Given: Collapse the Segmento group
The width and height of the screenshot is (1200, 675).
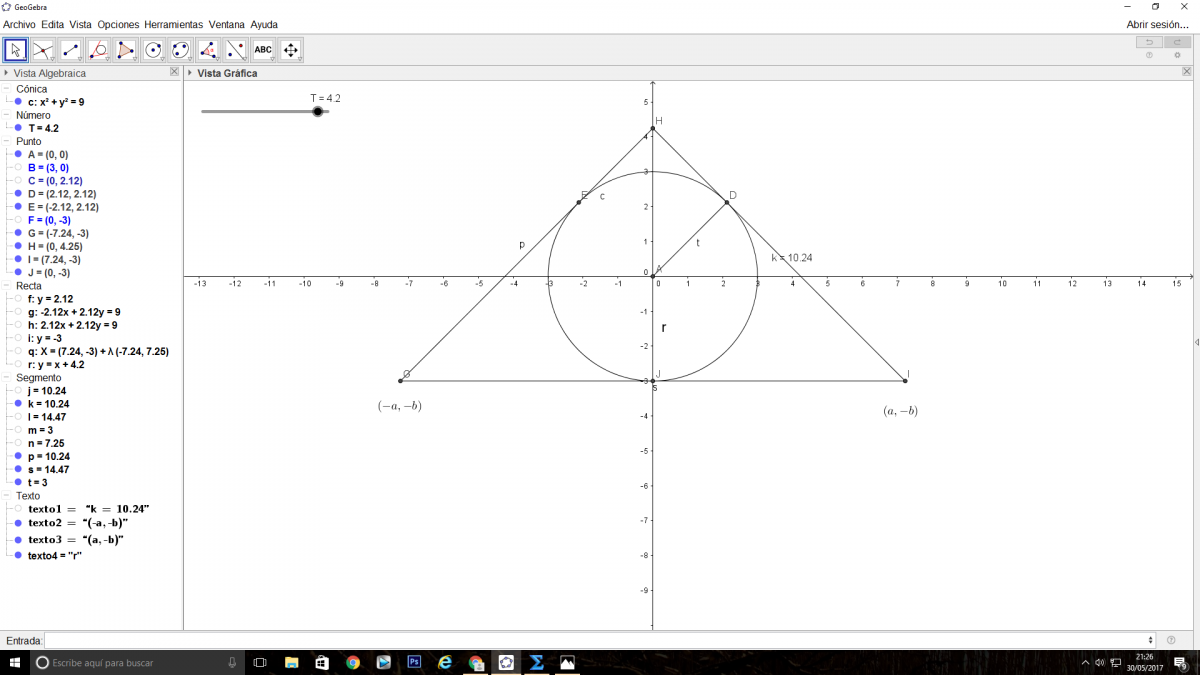Looking at the screenshot, I should pyautogui.click(x=7, y=378).
